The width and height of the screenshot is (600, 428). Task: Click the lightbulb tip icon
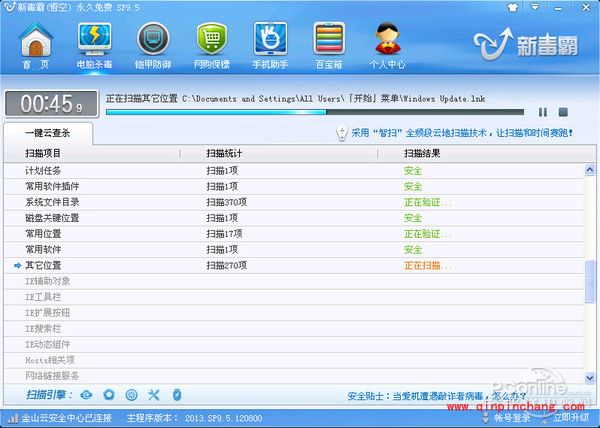pyautogui.click(x=341, y=133)
